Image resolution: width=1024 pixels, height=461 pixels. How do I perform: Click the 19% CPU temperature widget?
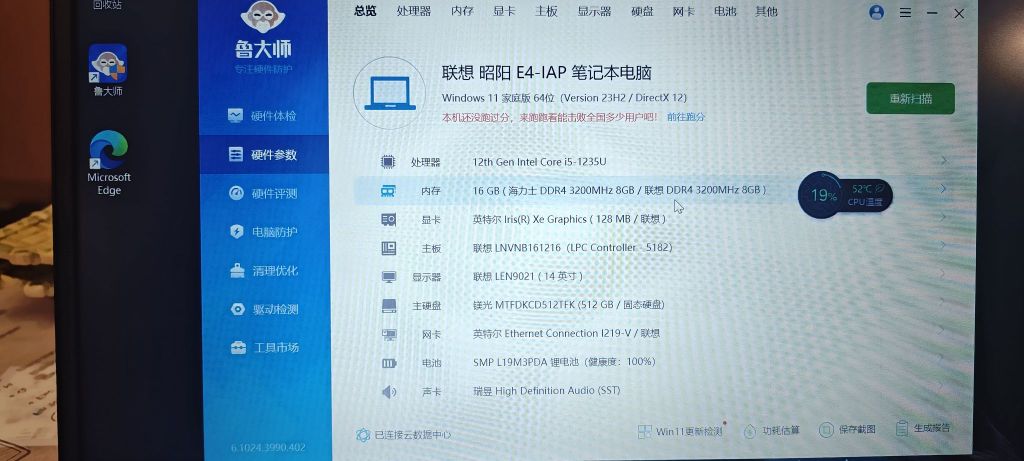coord(845,195)
